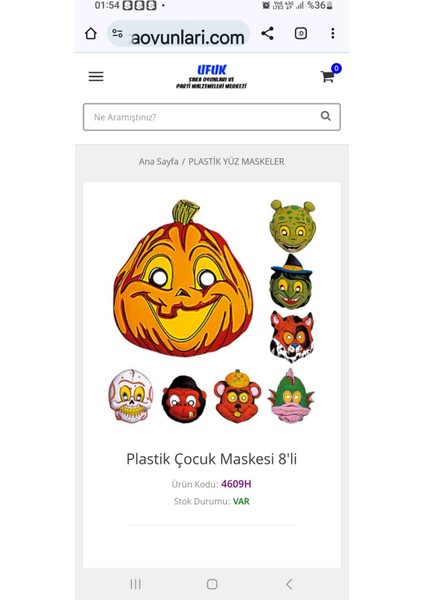Open the hamburger navigation menu
This screenshot has height=600, width=424.
coord(96,77)
